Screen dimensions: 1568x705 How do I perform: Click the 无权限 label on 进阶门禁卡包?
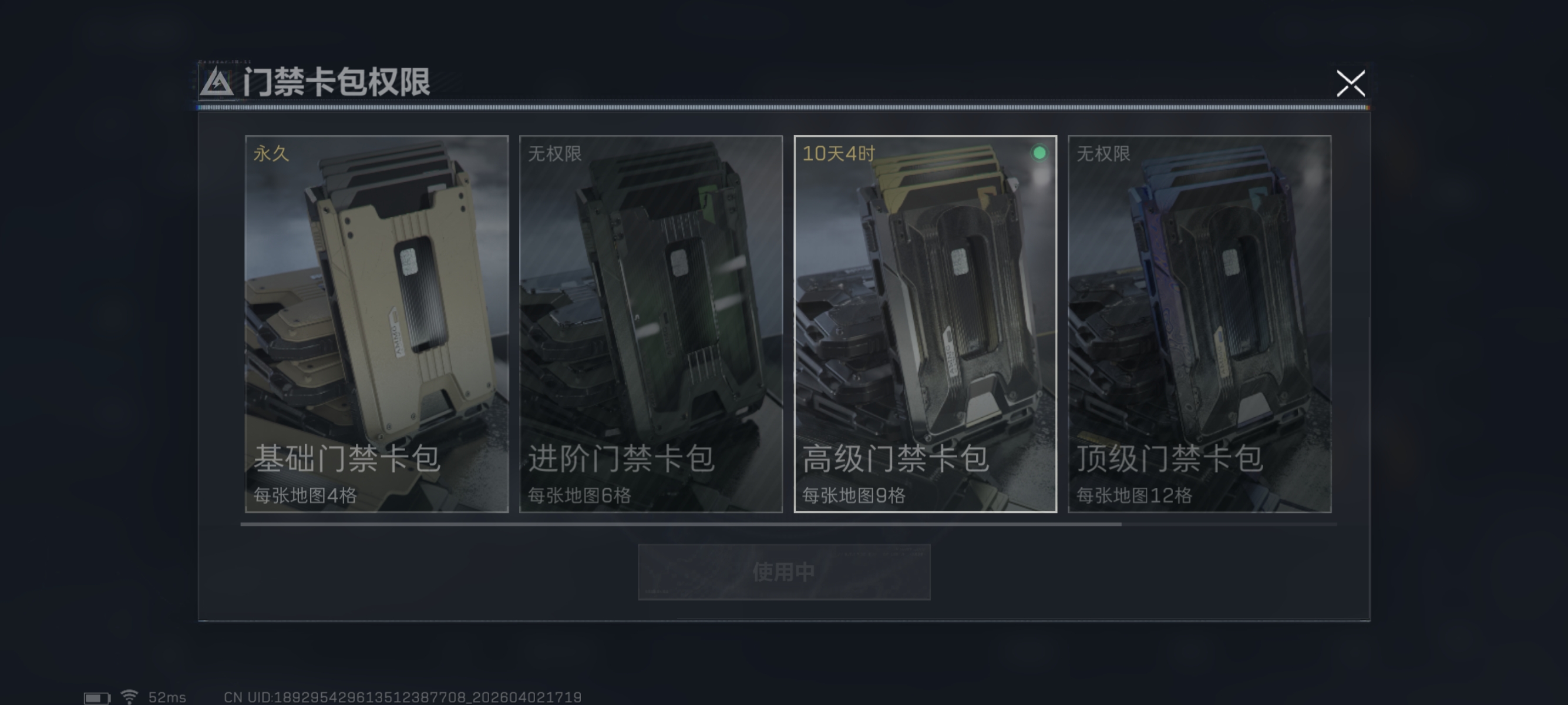click(x=554, y=153)
